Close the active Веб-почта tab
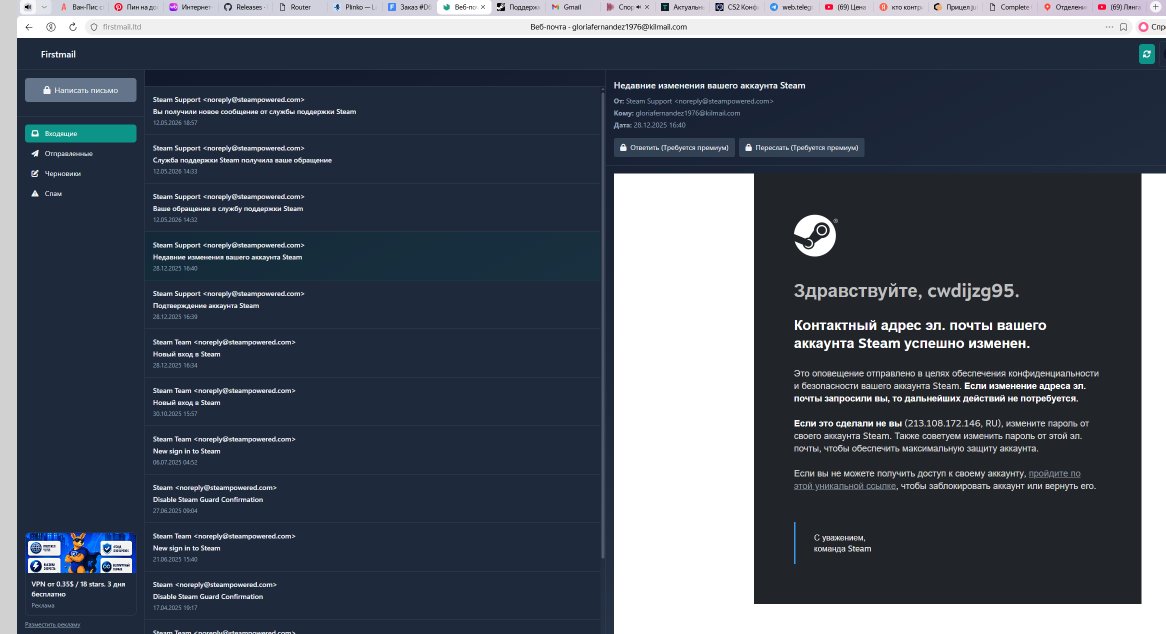Viewport: 1166px width, 634px height. pyautogui.click(x=483, y=7)
